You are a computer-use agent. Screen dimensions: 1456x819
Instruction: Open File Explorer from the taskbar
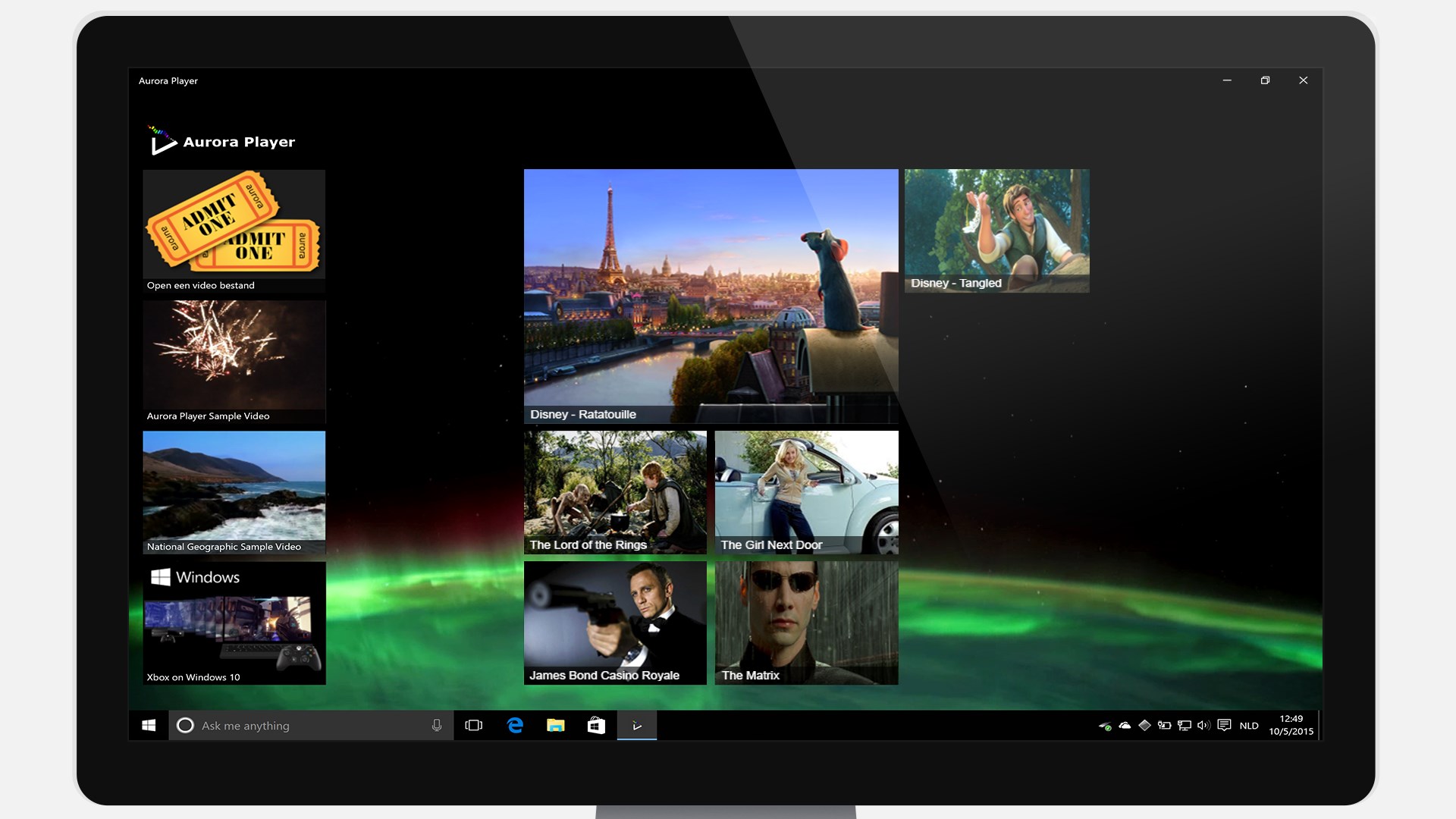pyautogui.click(x=556, y=726)
